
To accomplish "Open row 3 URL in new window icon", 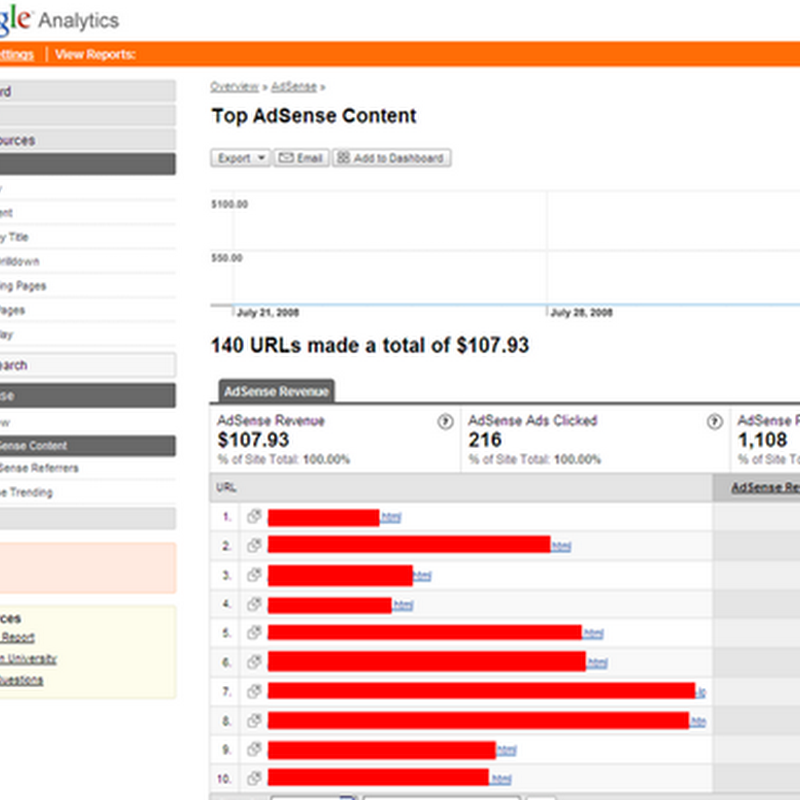I will pyautogui.click(x=254, y=576).
